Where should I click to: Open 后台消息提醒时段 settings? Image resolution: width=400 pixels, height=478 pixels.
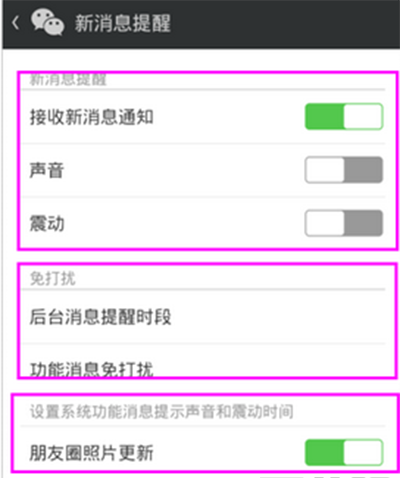[x=203, y=317]
